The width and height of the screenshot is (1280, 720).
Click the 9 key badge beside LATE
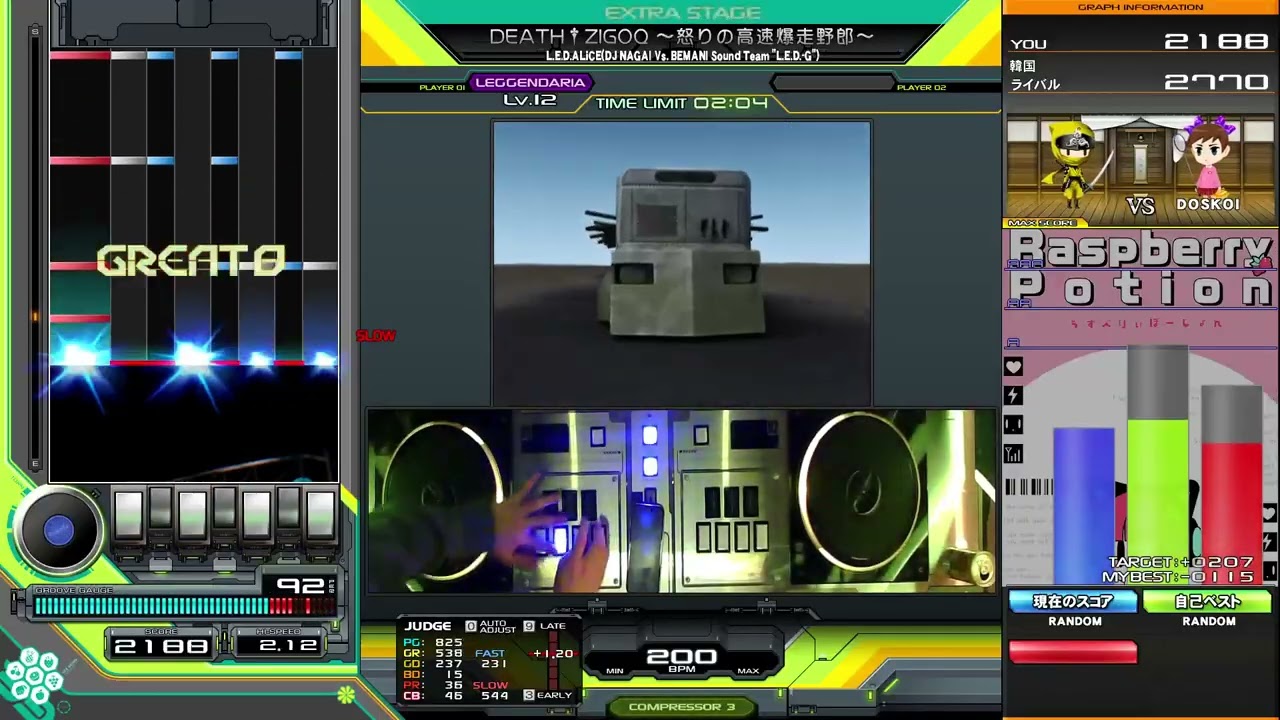529,626
